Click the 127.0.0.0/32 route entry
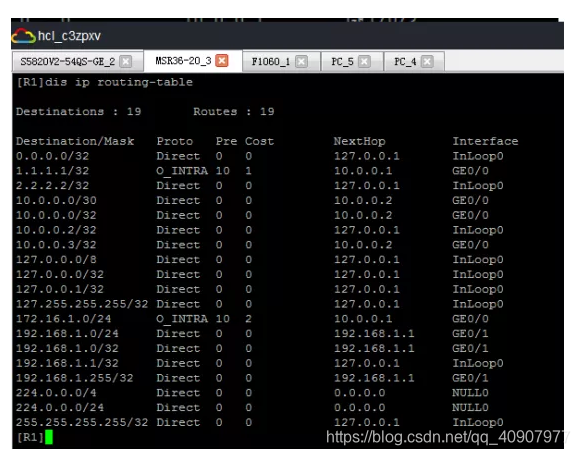This screenshot has width=580, height=456. point(260,274)
